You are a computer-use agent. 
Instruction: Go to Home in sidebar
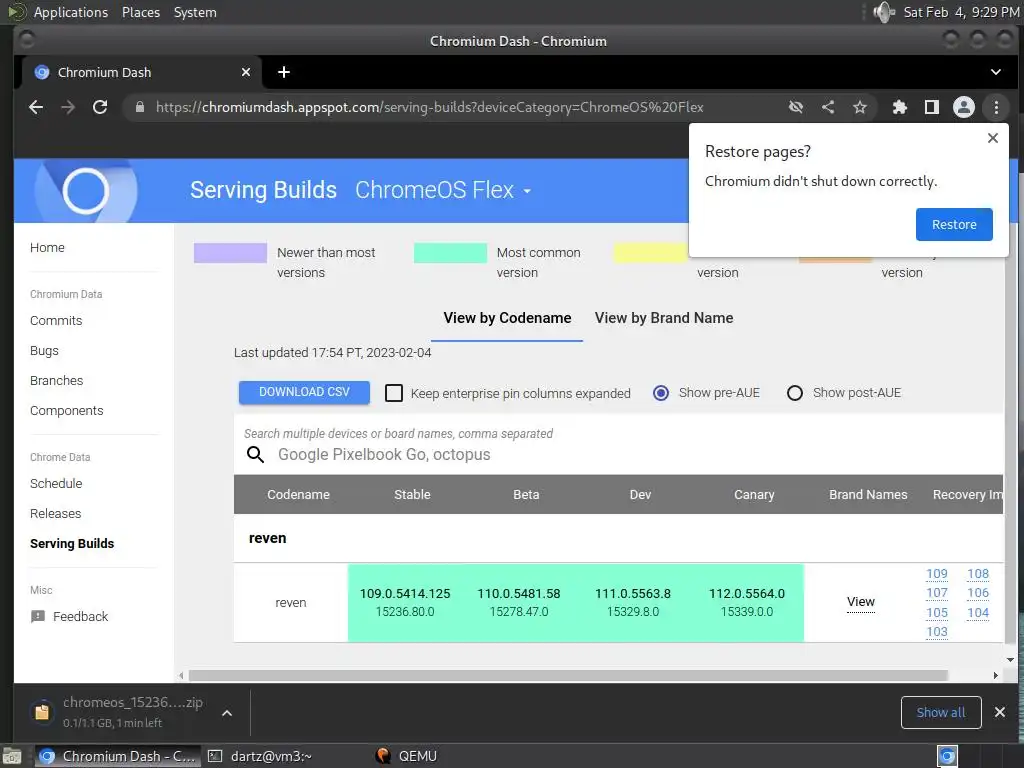pyautogui.click(x=47, y=248)
